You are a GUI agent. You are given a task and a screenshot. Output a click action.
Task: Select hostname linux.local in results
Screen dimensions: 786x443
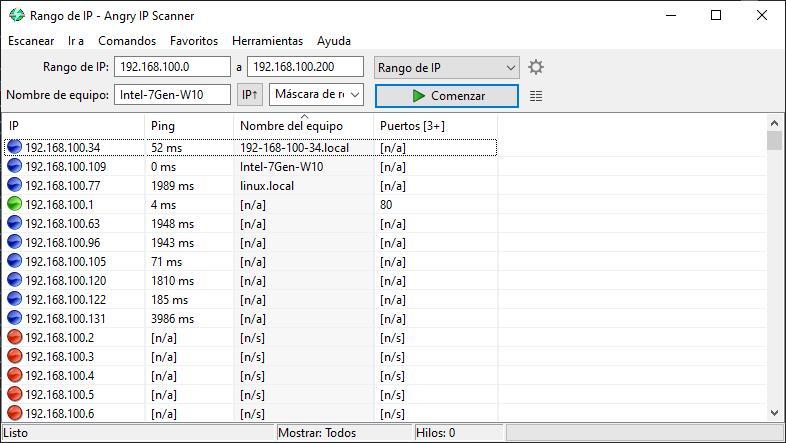coord(267,186)
